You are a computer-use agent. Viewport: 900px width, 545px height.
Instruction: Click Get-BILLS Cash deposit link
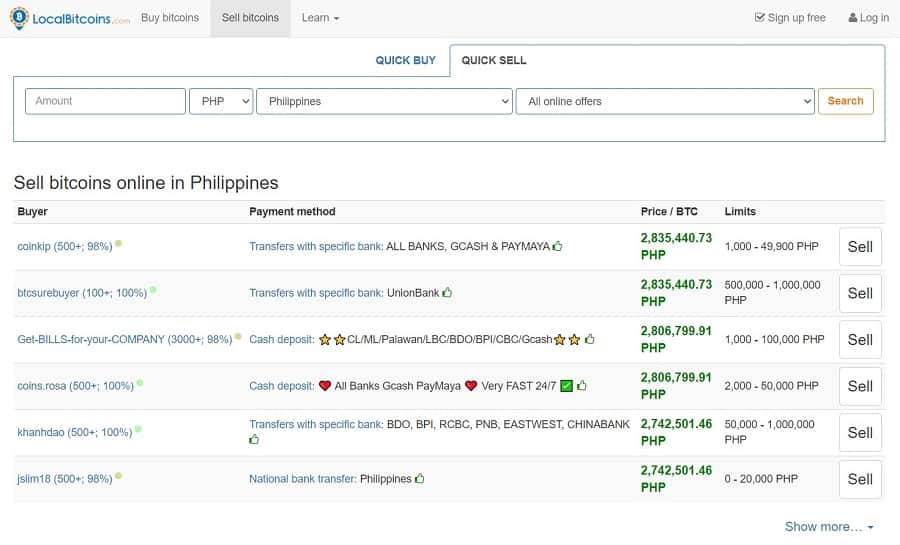(282, 340)
